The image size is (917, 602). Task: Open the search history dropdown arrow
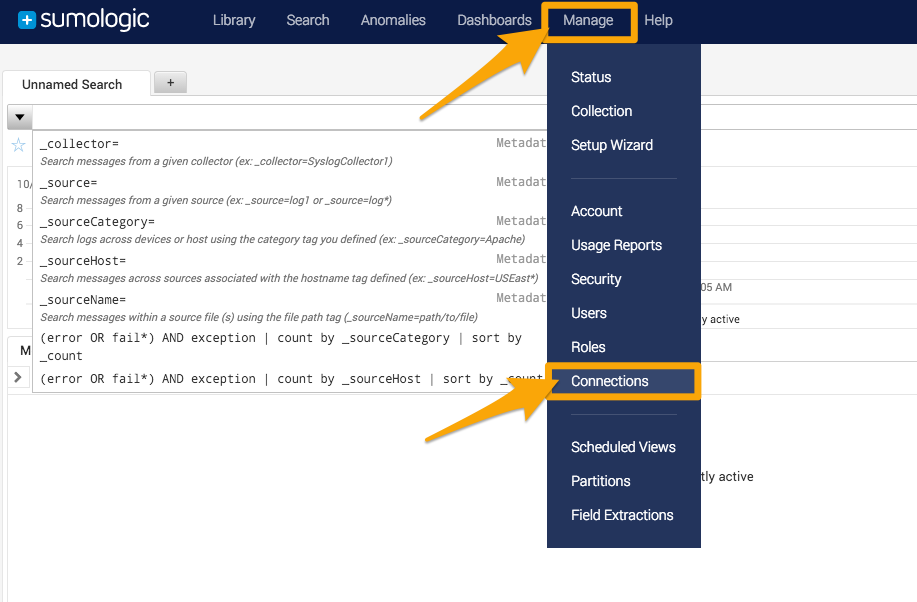click(x=18, y=116)
